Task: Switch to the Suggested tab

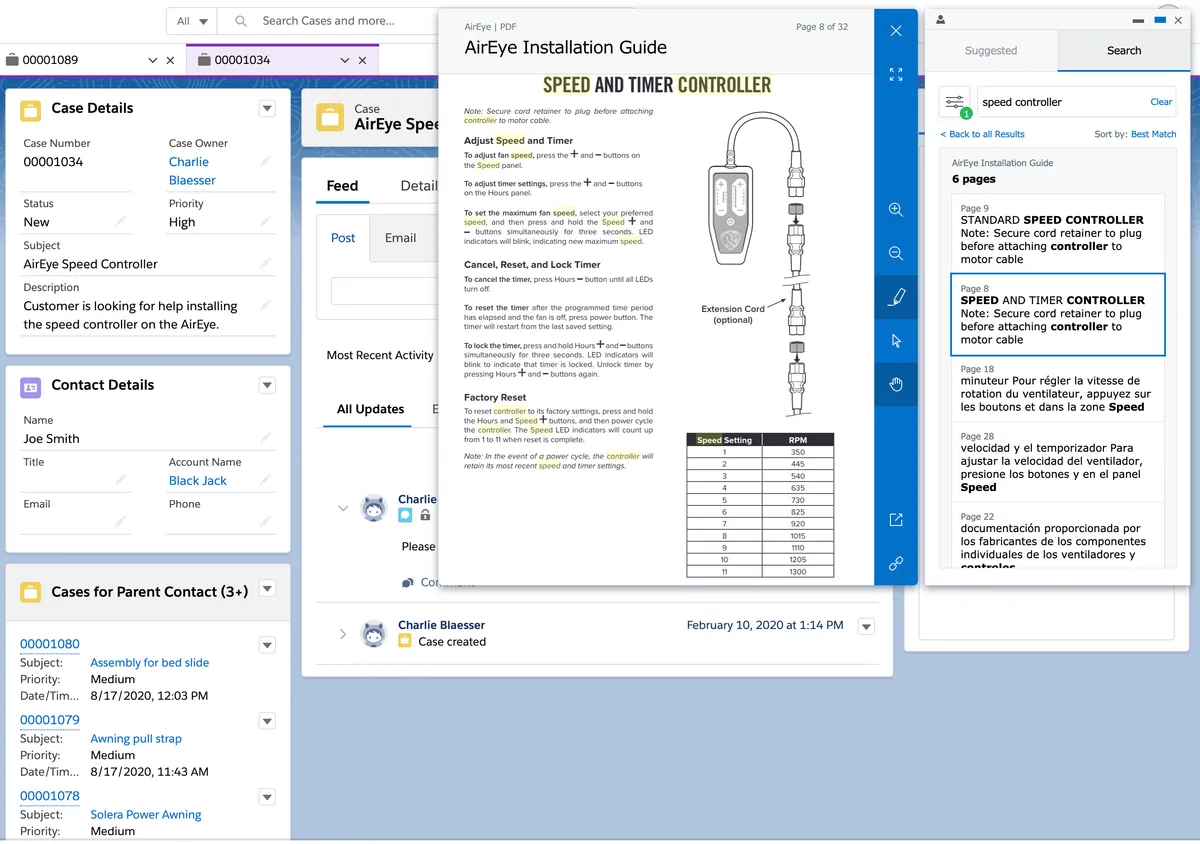Action: [x=991, y=50]
